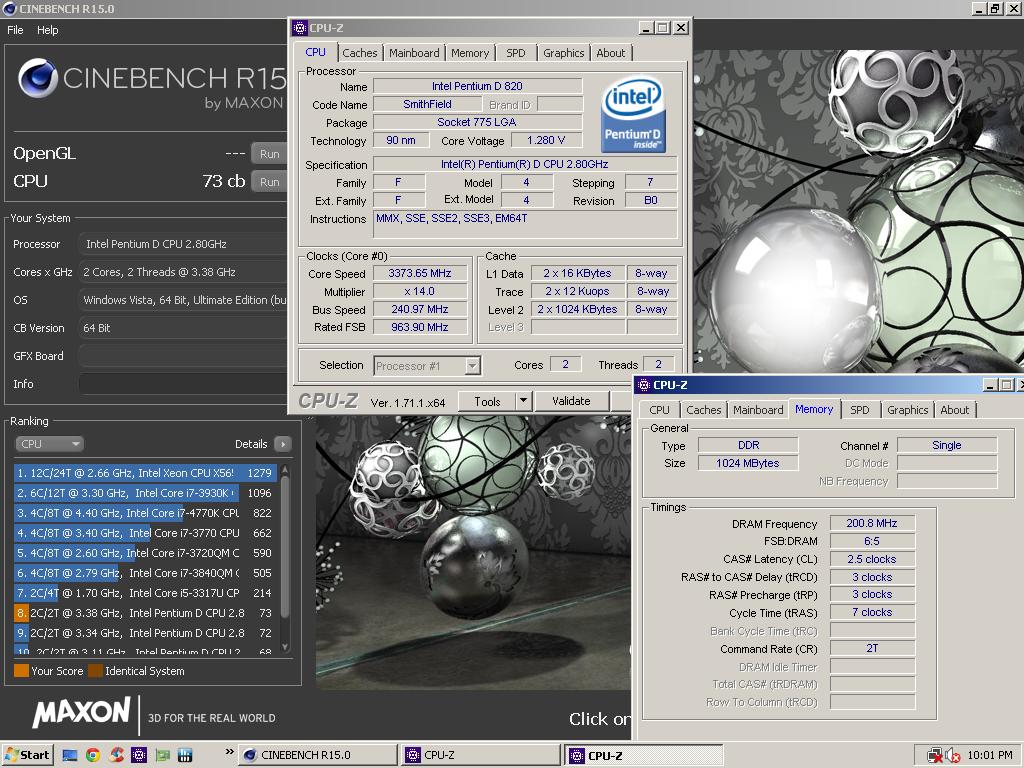Click the Tools button in CPU-Z
The height and width of the screenshot is (768, 1024).
pyautogui.click(x=487, y=402)
